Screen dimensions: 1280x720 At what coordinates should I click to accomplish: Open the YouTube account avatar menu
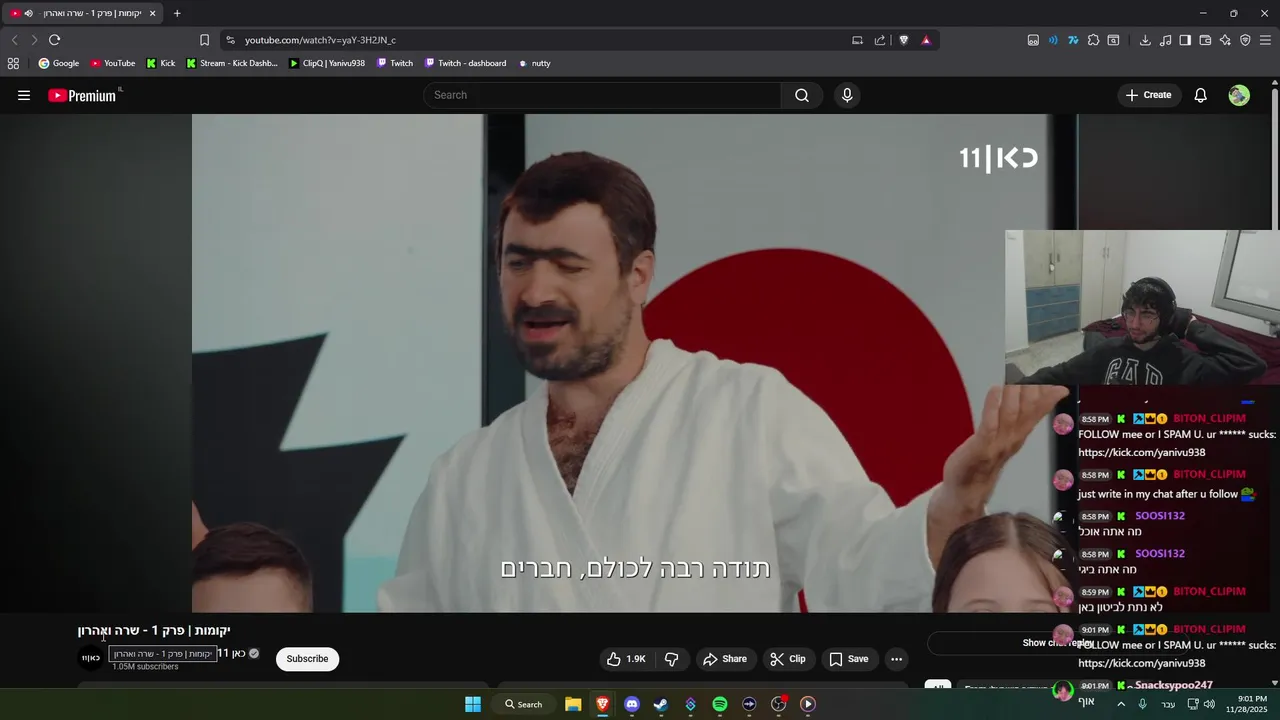coord(1239,95)
